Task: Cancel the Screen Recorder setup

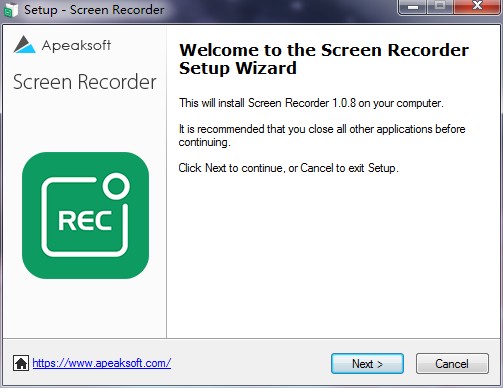Action: 452,364
